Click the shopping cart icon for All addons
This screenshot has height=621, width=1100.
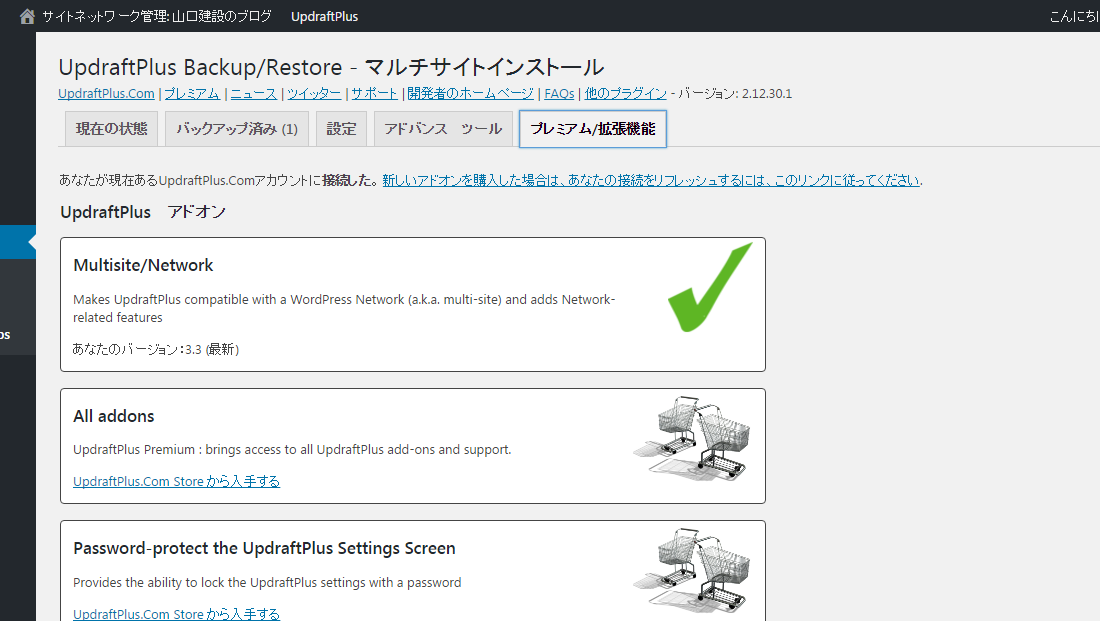point(694,437)
